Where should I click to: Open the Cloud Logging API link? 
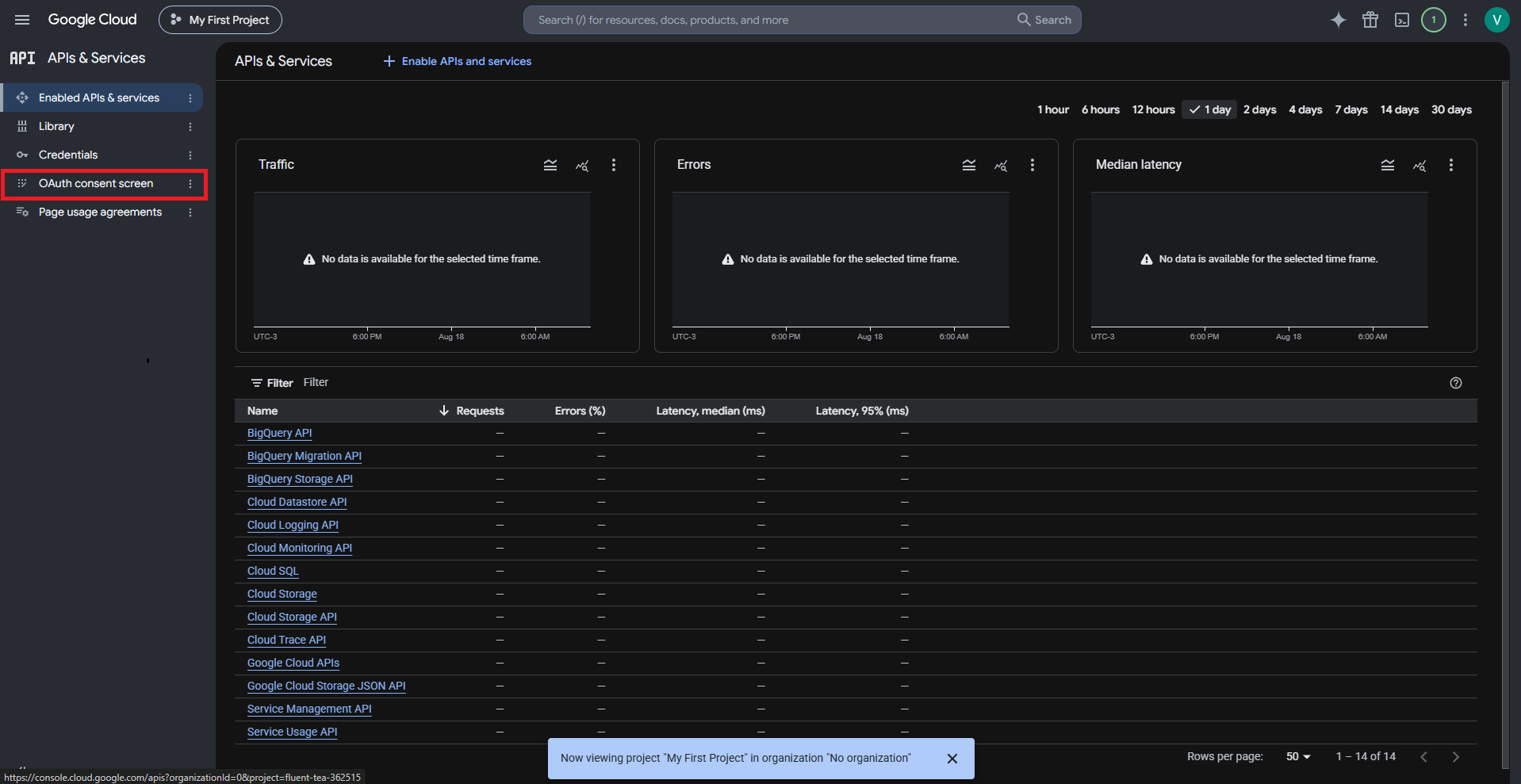[293, 526]
